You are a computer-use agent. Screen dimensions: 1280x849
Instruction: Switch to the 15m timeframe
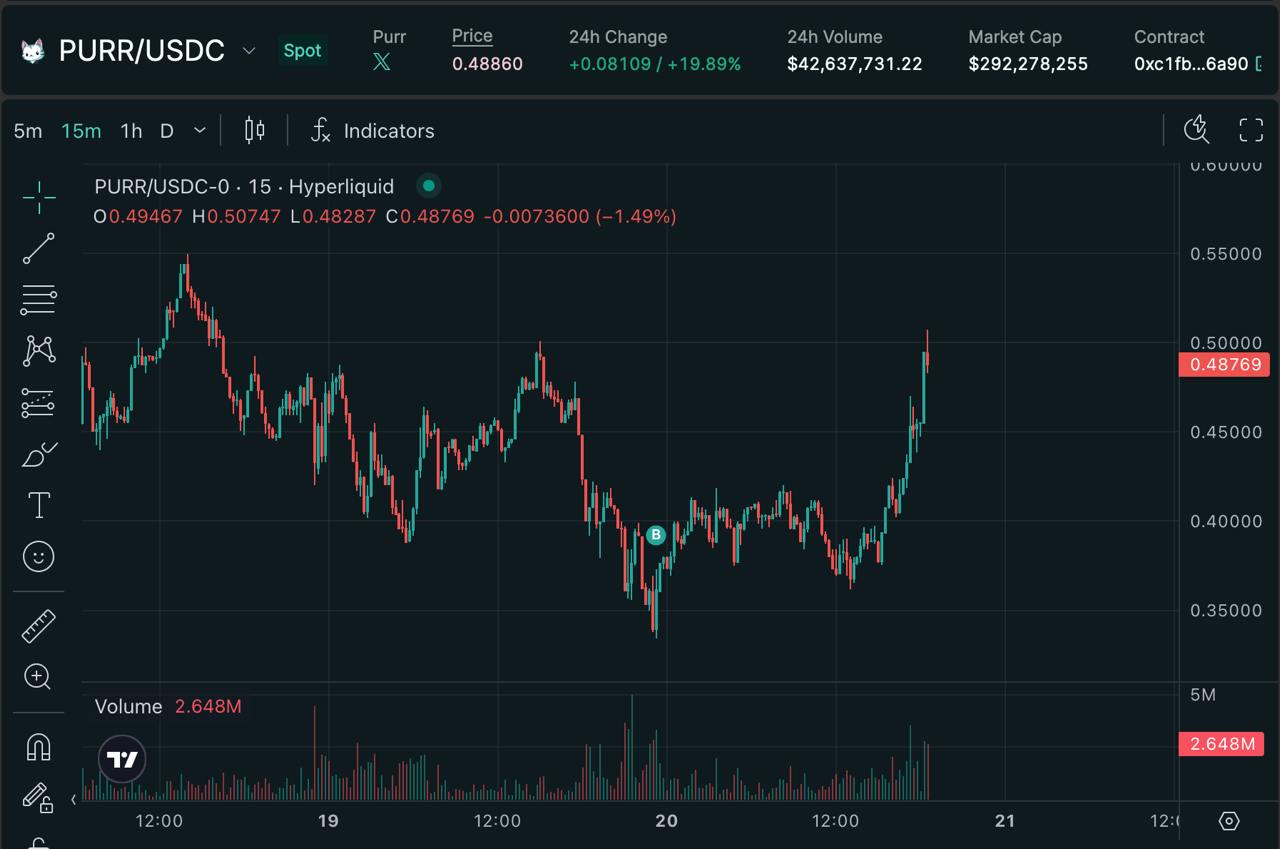click(x=81, y=131)
